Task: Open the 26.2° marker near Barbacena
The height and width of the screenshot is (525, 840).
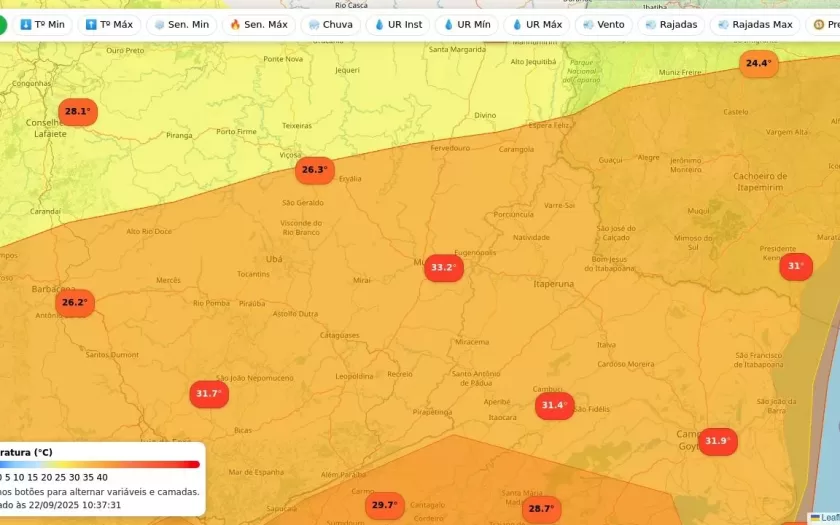Action: (x=74, y=303)
